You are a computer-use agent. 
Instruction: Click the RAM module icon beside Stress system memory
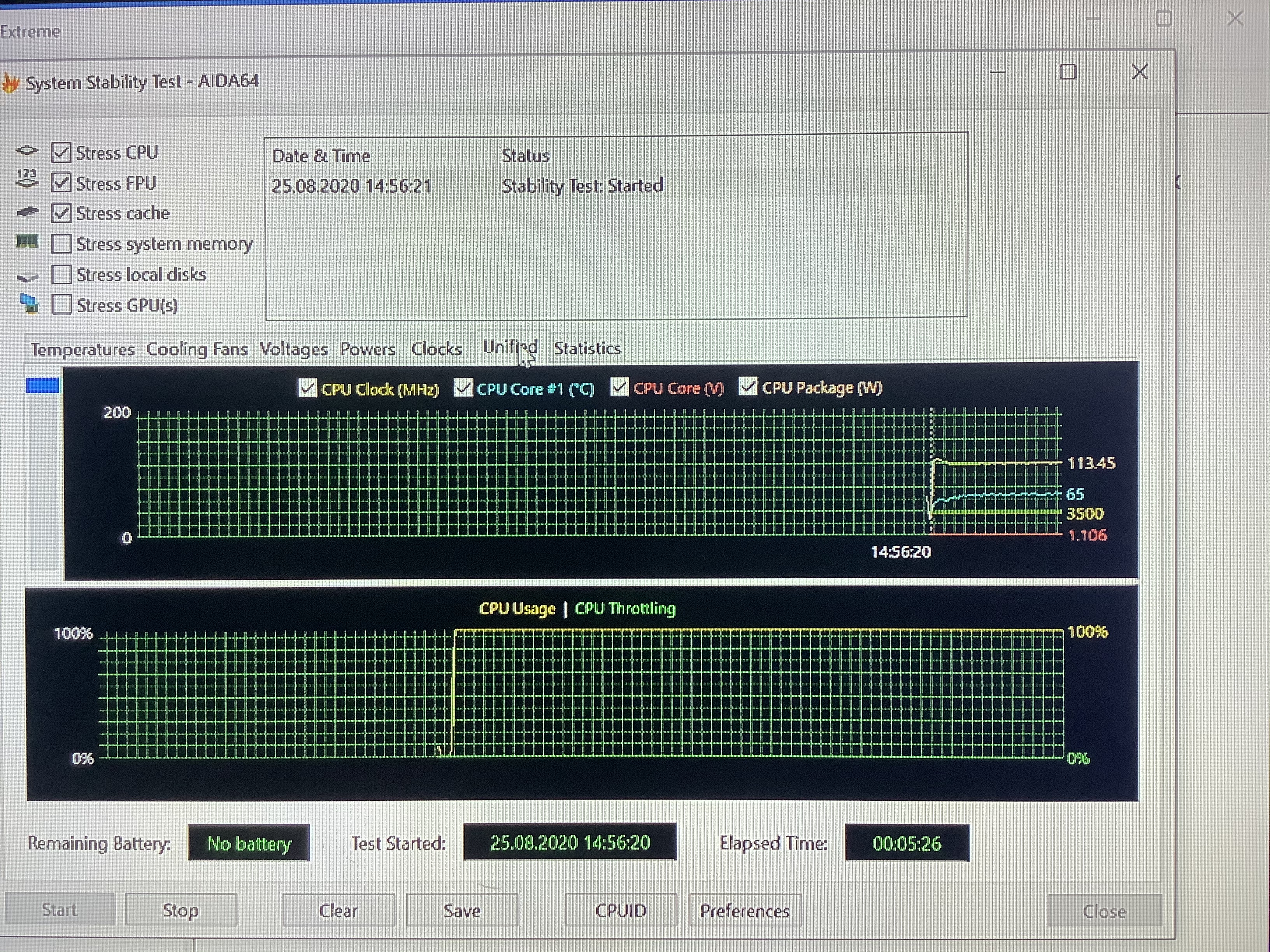tap(26, 242)
